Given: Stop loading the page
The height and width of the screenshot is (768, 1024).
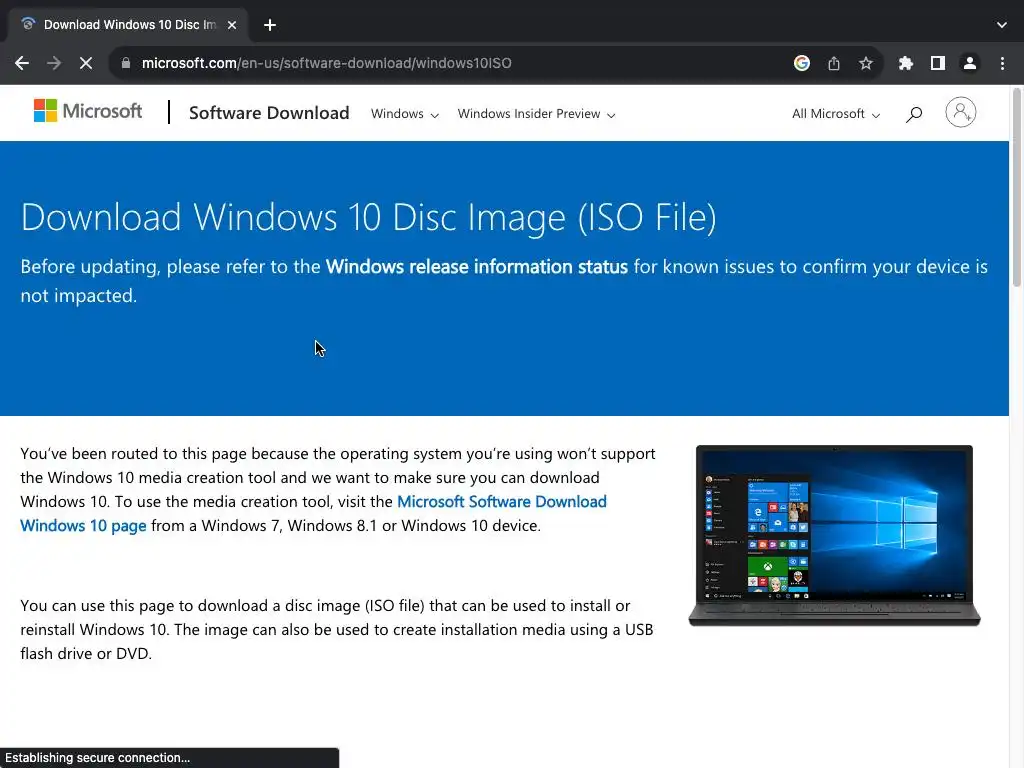Looking at the screenshot, I should coord(86,63).
